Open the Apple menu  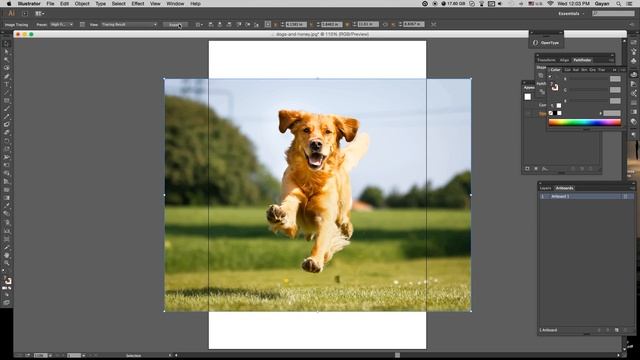9,4
